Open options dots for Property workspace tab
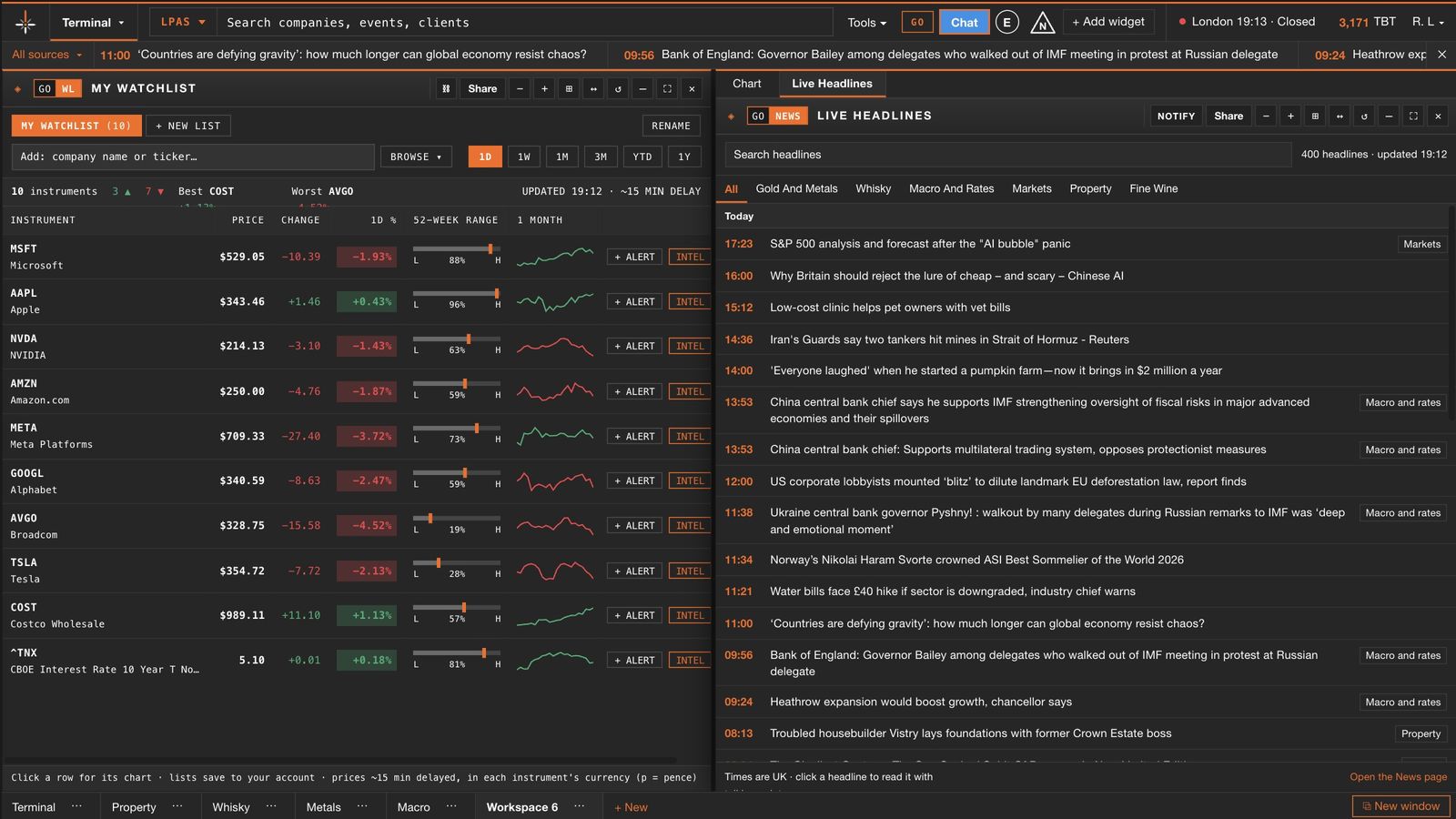This screenshot has height=819, width=1456. 177,806
